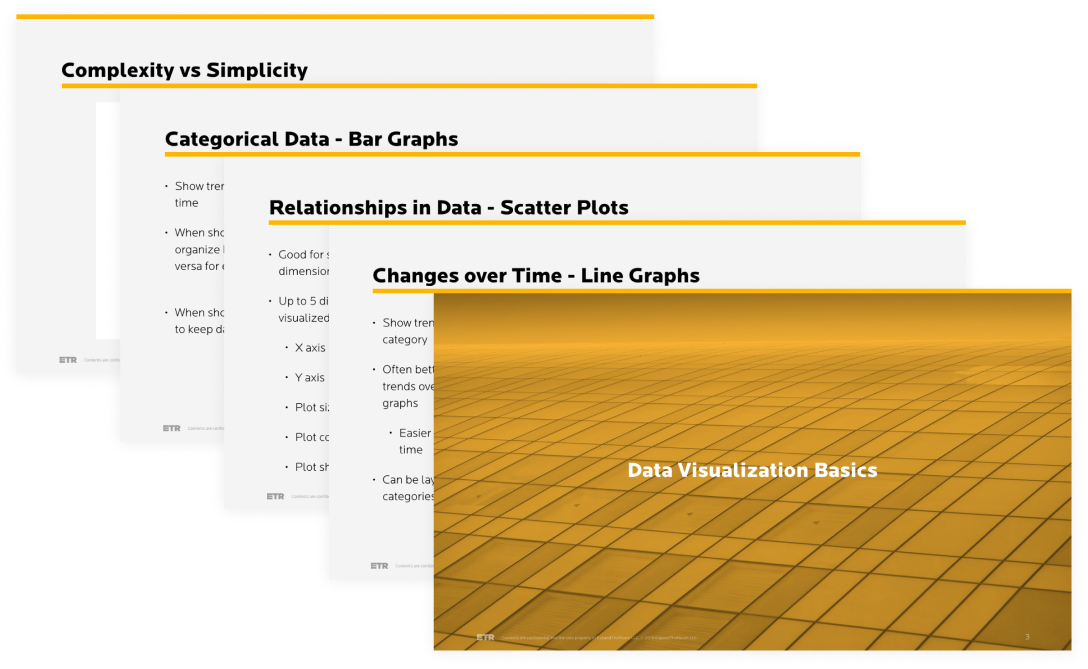
Task: Click the footer copyright text on the orange slide
Action: 600,637
